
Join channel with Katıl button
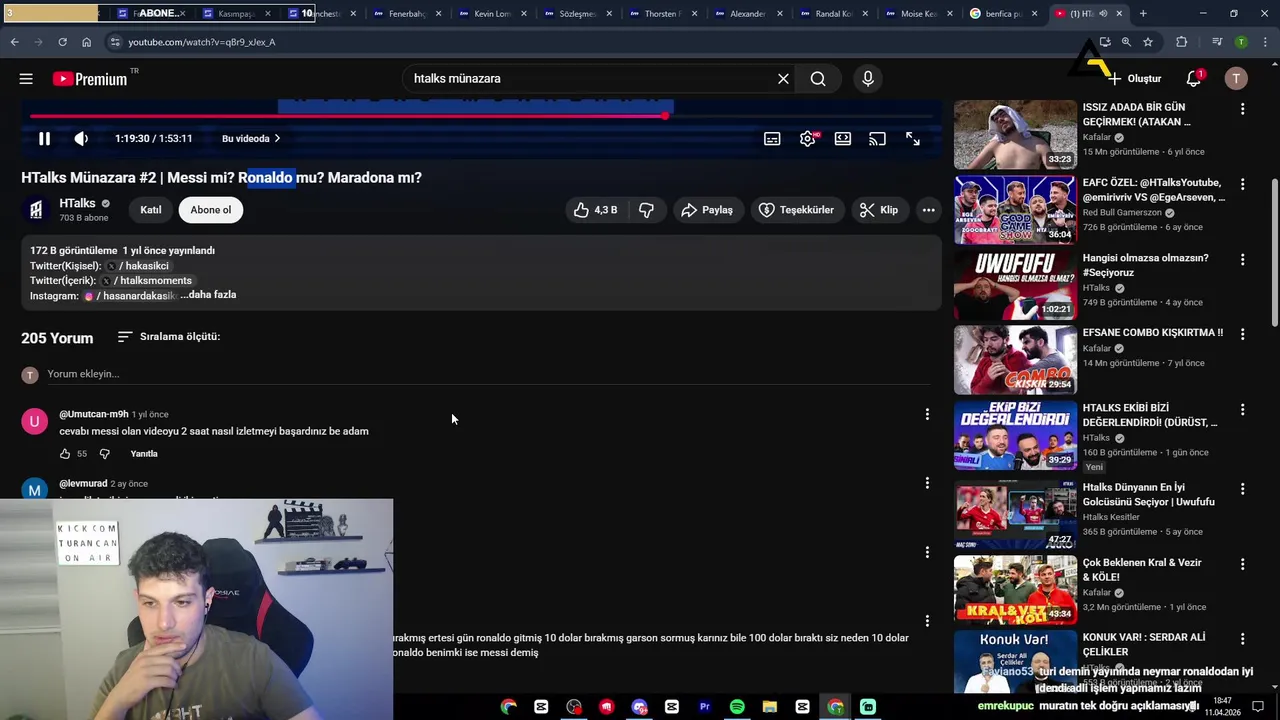click(x=151, y=210)
